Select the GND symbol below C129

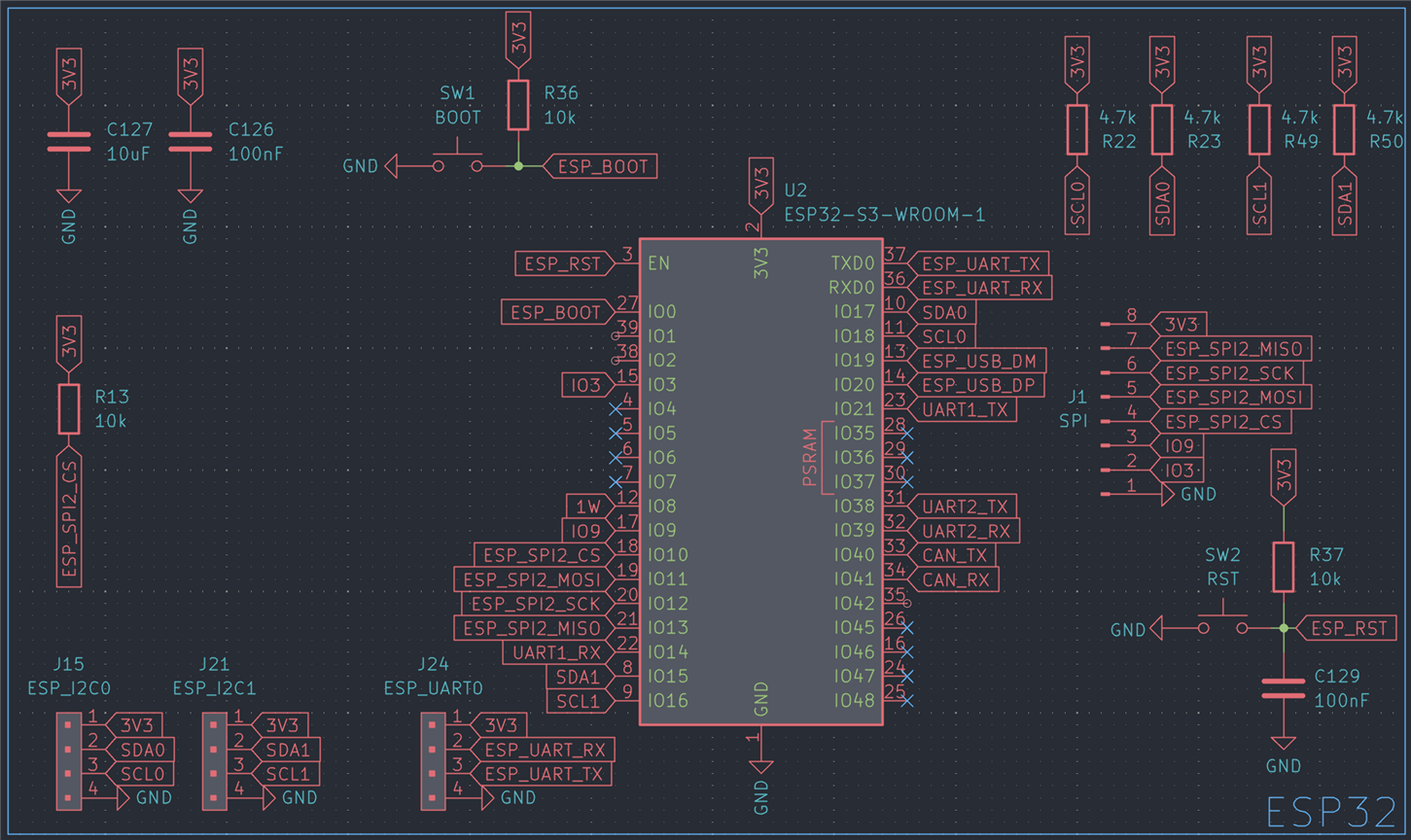pyautogui.click(x=1284, y=744)
